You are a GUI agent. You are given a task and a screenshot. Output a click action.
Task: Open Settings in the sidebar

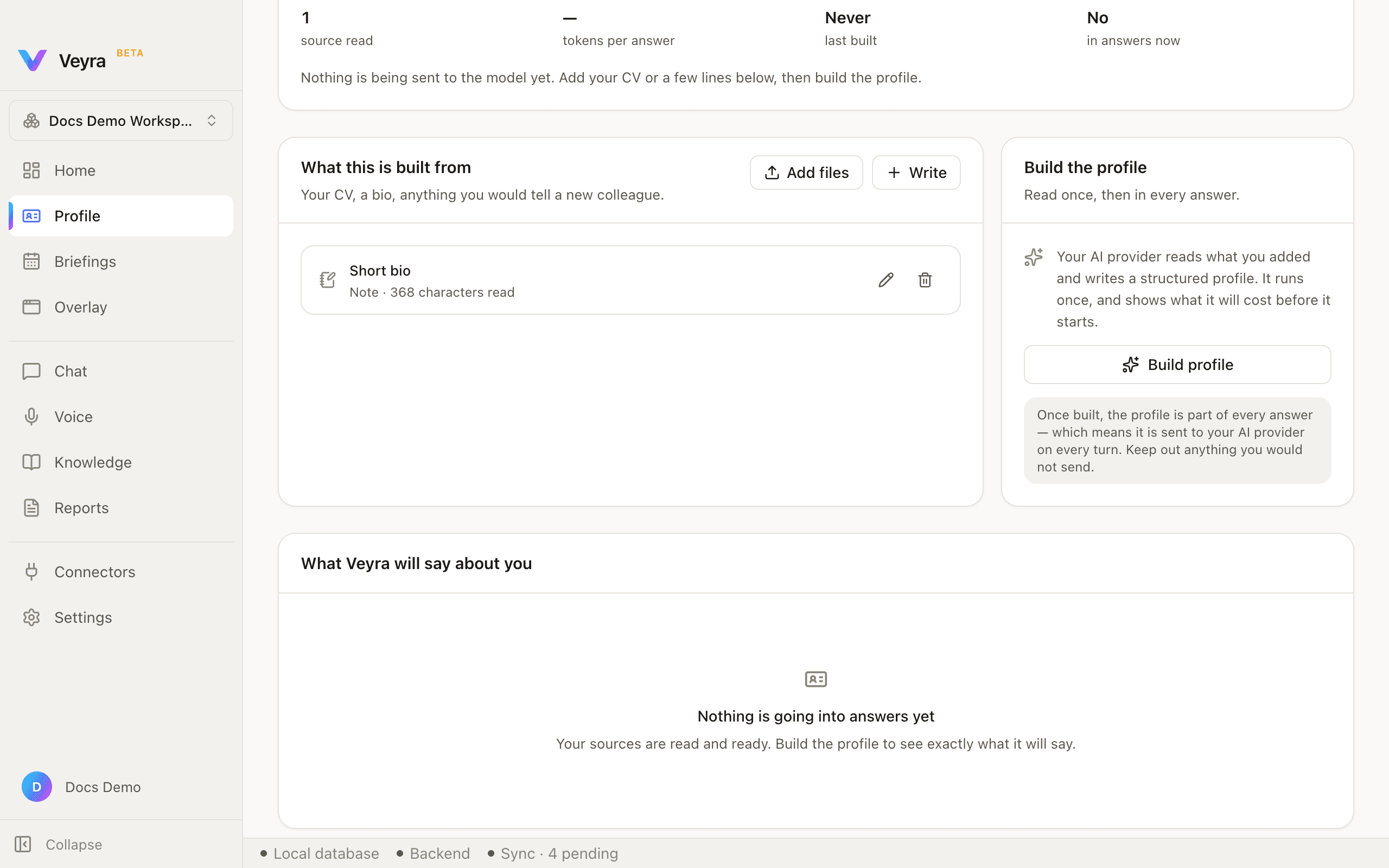coord(121,617)
